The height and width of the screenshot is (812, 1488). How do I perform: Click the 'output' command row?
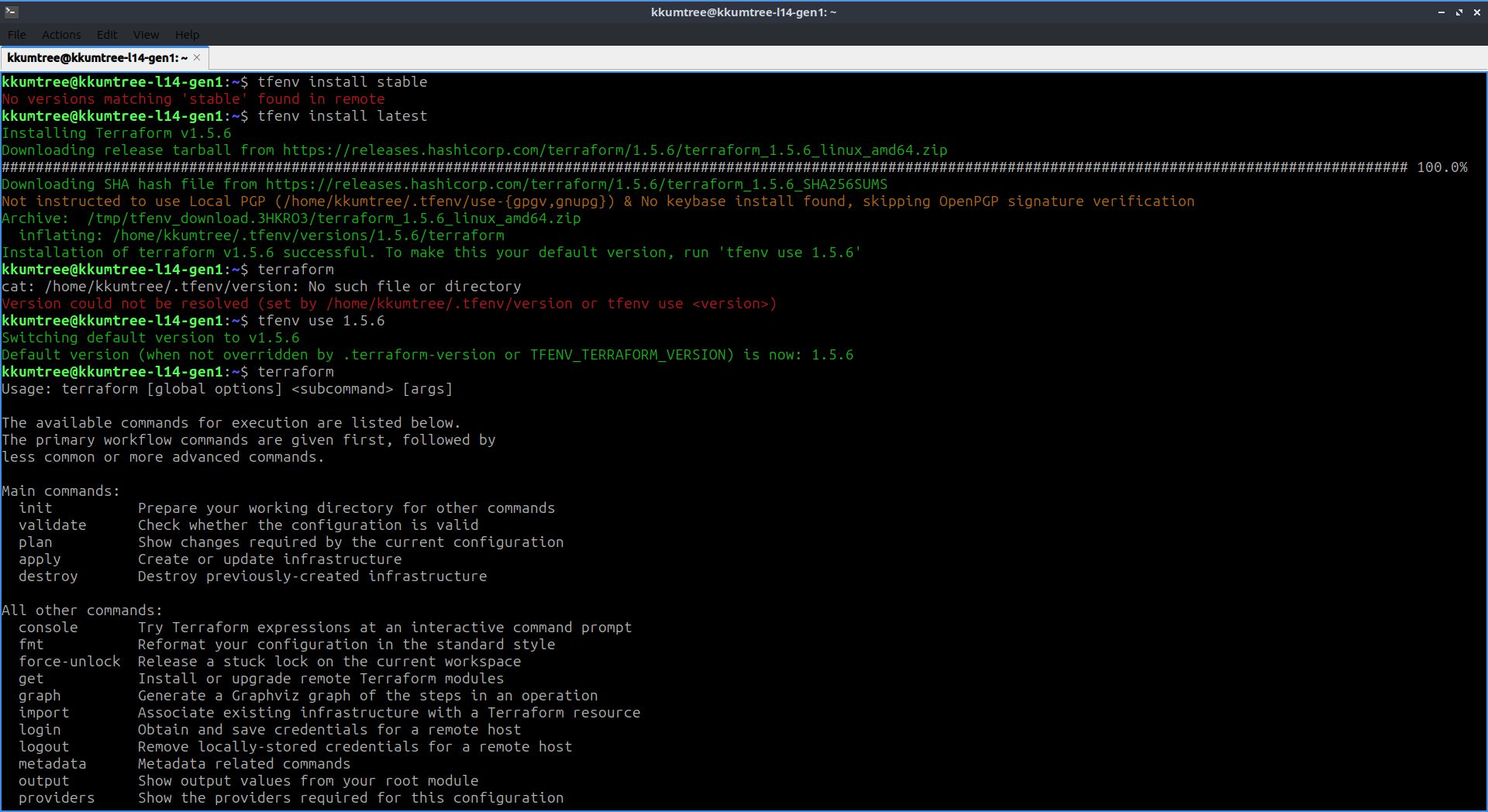(x=249, y=781)
